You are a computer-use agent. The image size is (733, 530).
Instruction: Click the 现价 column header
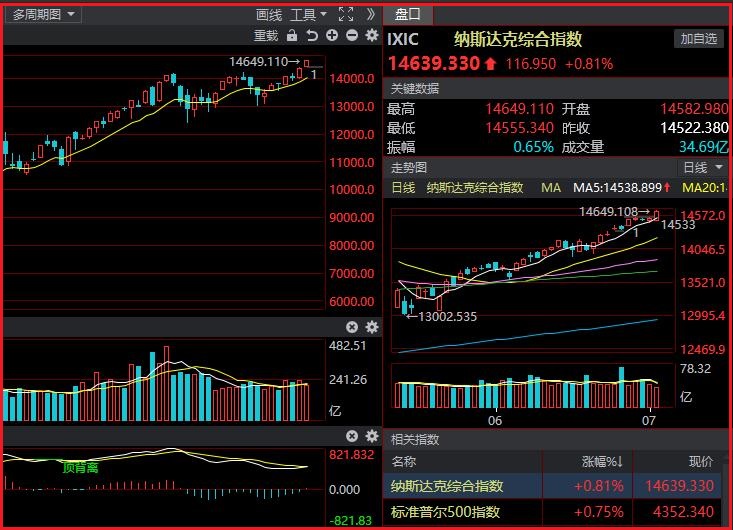tap(701, 462)
